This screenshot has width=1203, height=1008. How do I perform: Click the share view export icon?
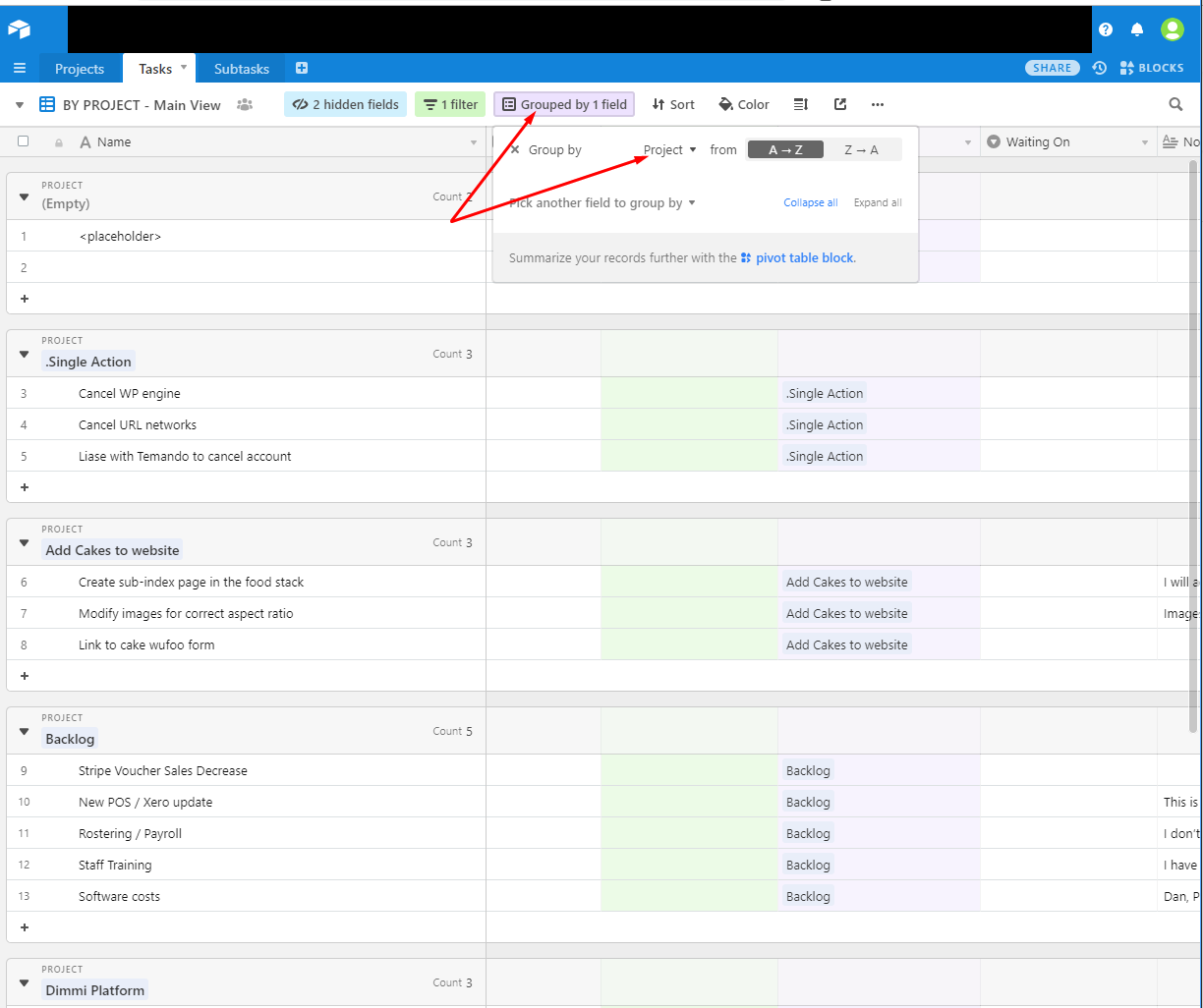pos(840,104)
